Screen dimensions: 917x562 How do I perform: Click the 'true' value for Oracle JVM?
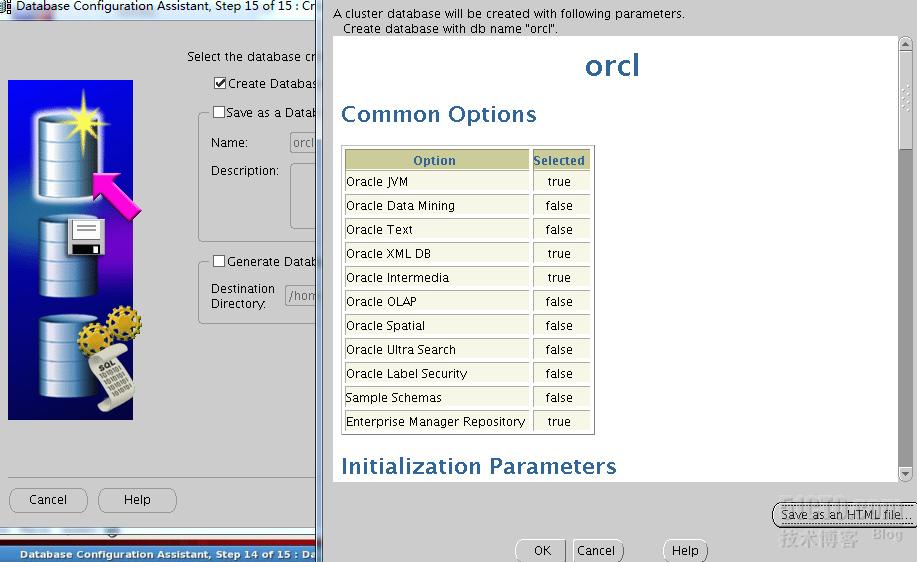pyautogui.click(x=561, y=182)
